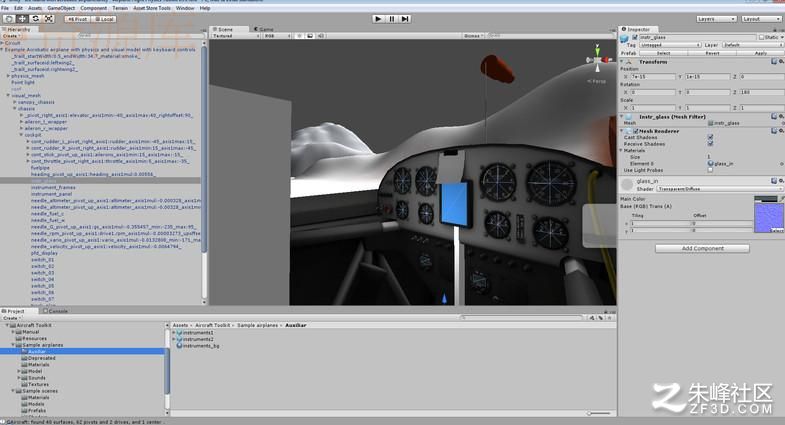Image resolution: width=785 pixels, height=425 pixels.
Task: Open Mesh Renderer component help icon
Action: 774,131
